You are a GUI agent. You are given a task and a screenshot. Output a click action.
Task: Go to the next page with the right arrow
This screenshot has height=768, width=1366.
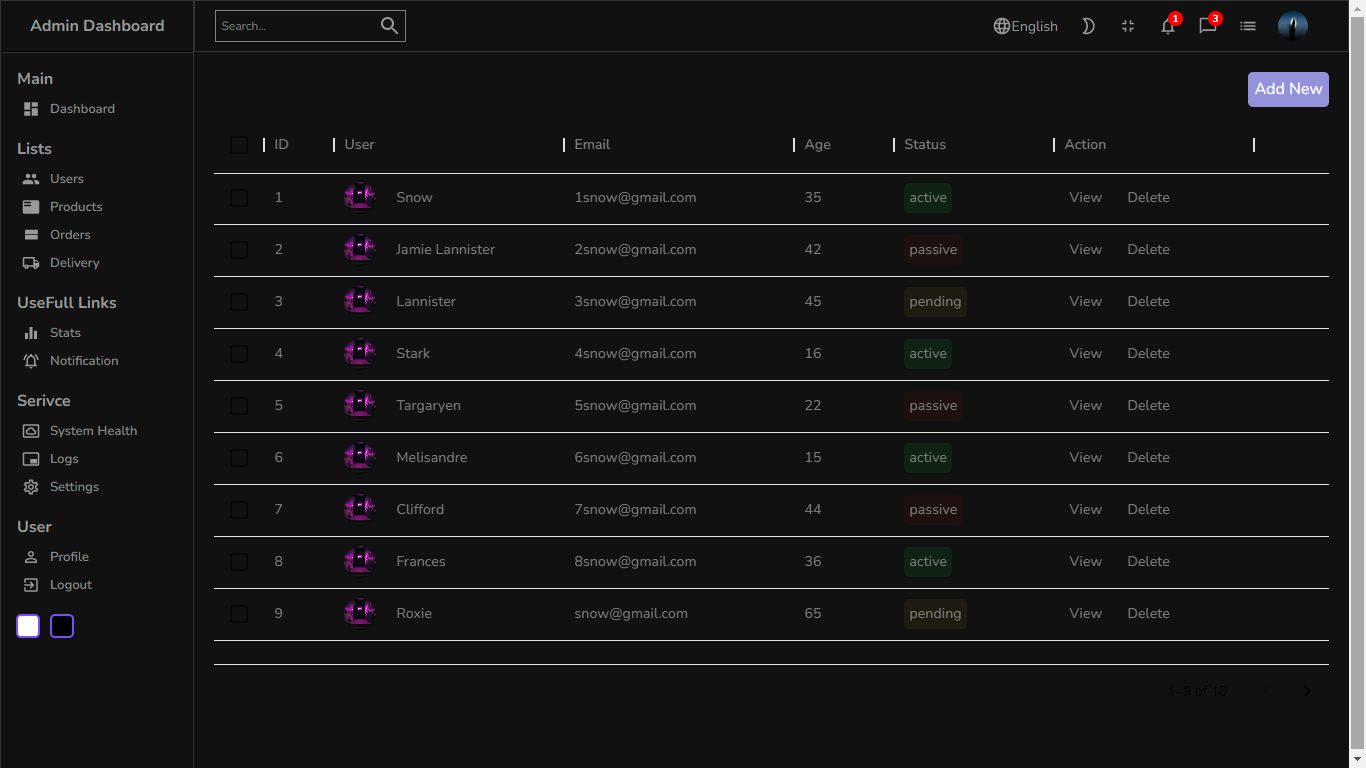[1306, 690]
